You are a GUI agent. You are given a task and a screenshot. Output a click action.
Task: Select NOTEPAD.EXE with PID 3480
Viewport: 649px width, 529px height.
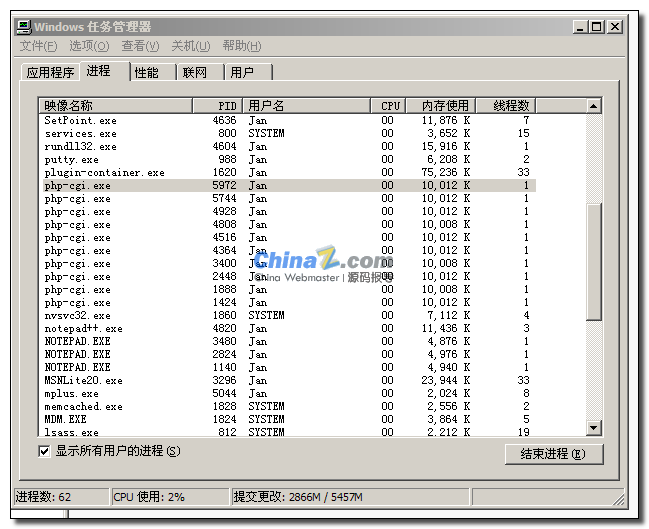pos(287,341)
